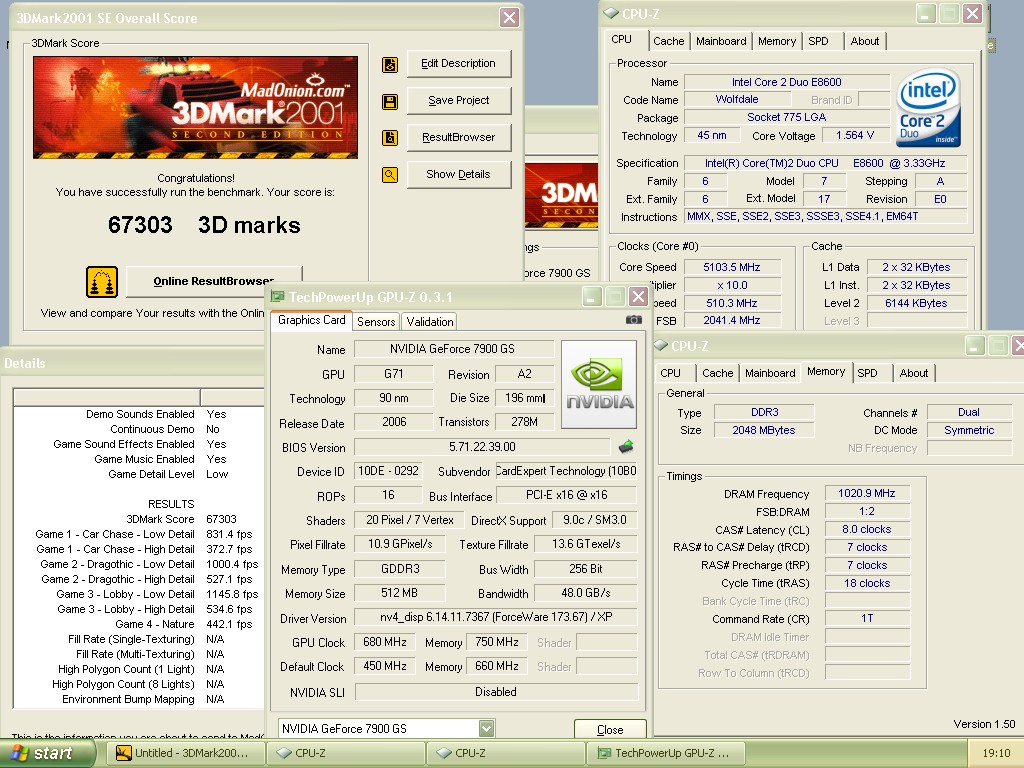Click the Close button in GPU-Z
Viewport: 1024px width, 768px height.
click(x=610, y=729)
